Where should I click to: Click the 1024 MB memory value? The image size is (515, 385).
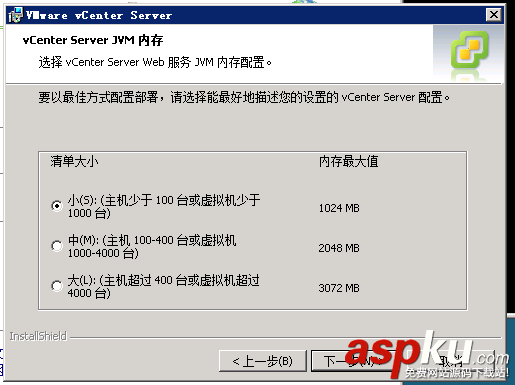click(339, 208)
